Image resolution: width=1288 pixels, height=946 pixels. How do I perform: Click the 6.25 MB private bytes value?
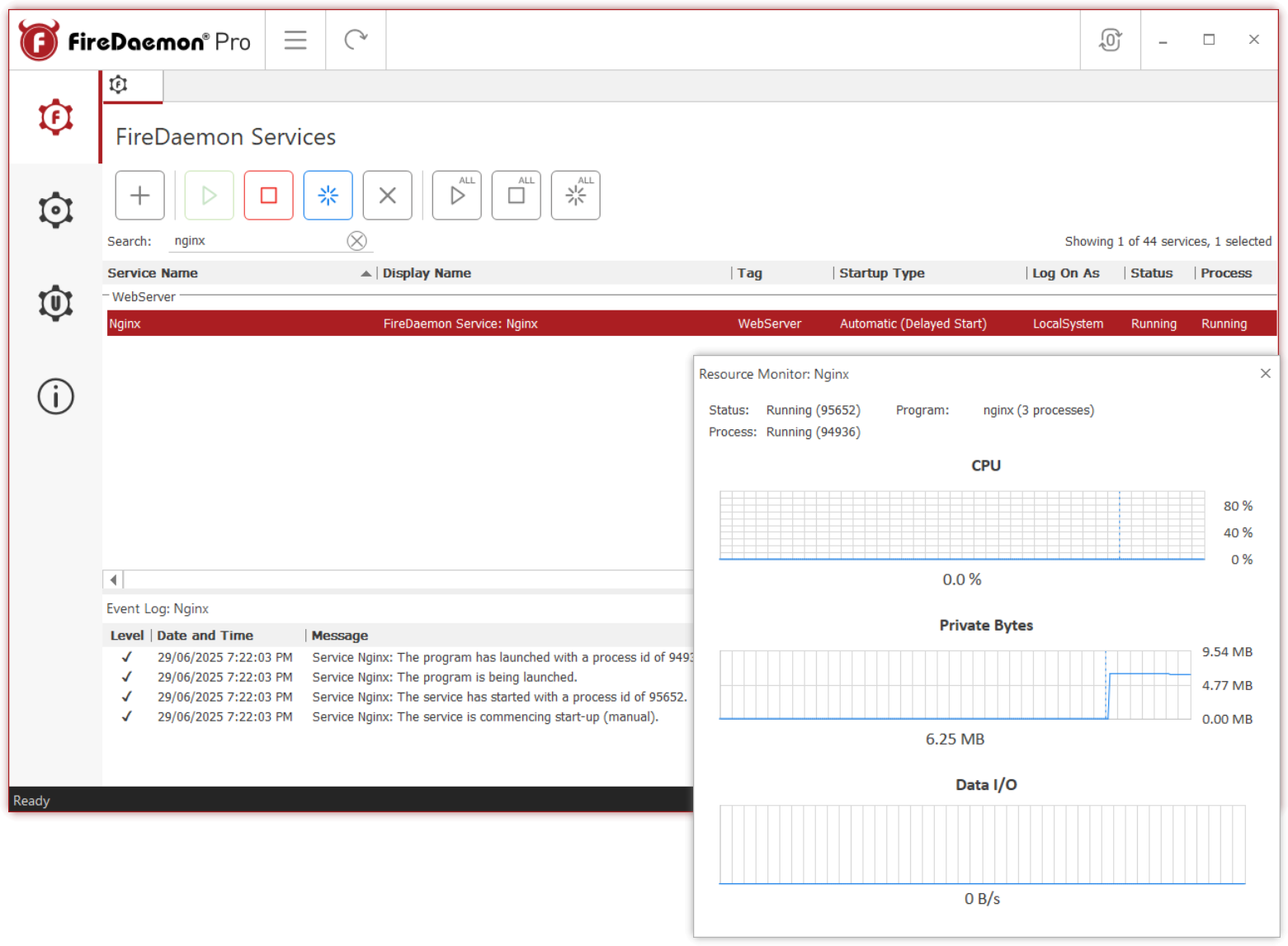tap(955, 739)
